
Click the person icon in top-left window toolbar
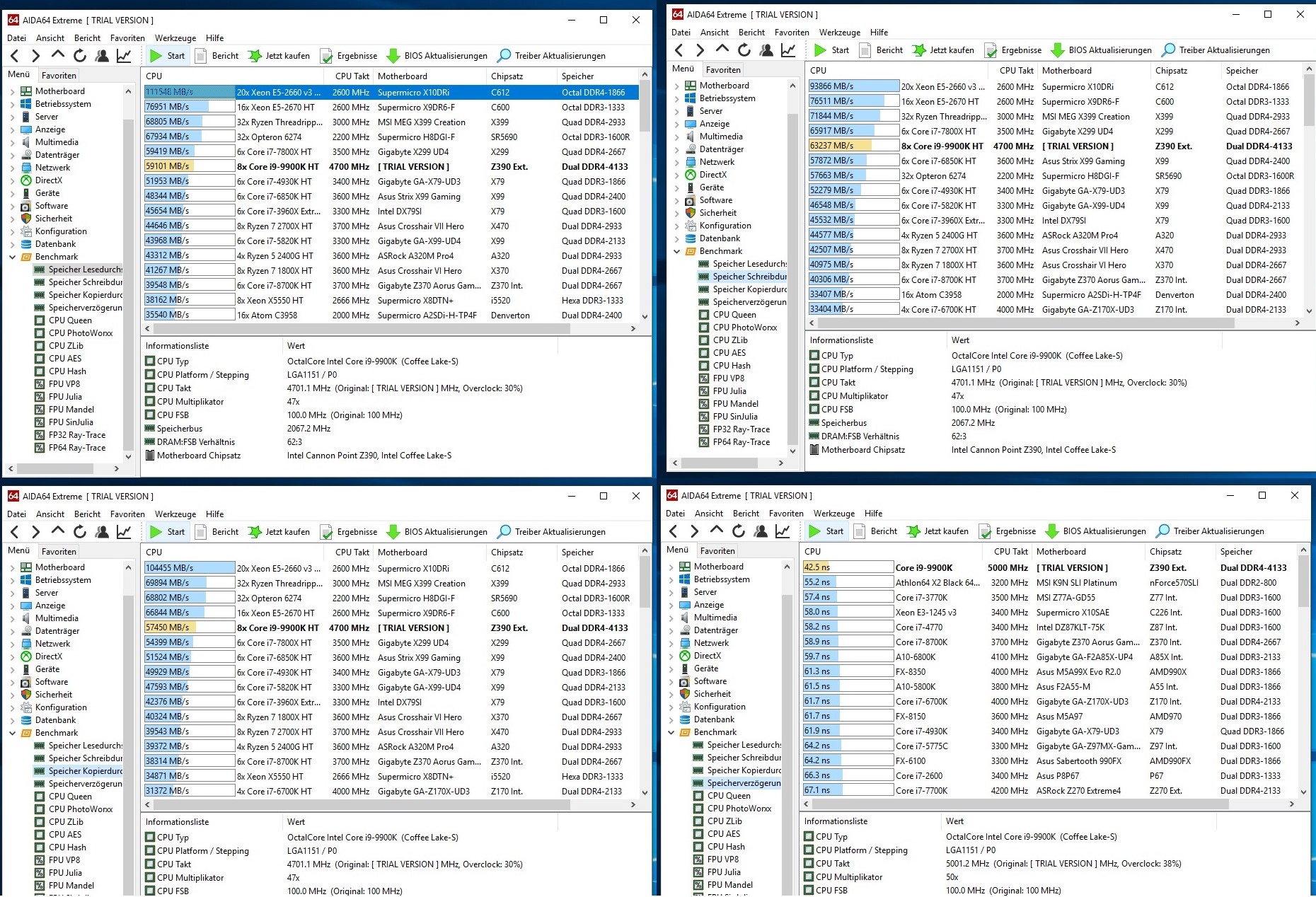[102, 56]
